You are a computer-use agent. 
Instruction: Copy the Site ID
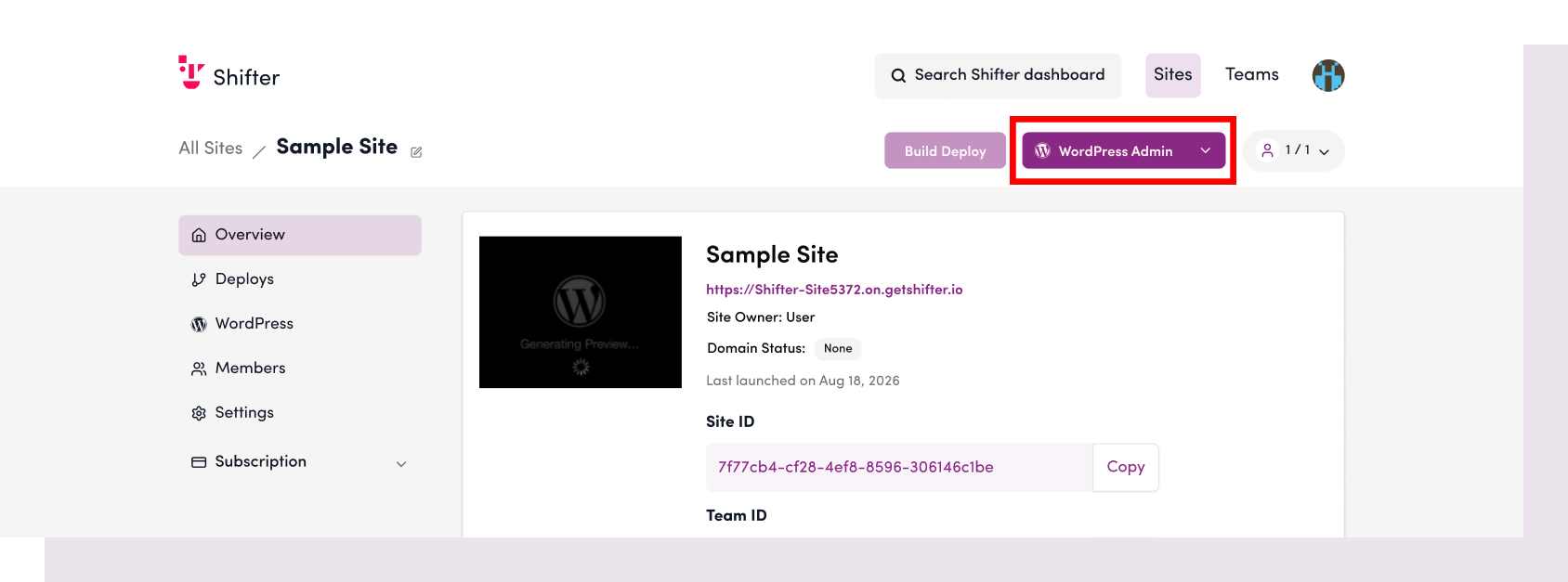1126,467
